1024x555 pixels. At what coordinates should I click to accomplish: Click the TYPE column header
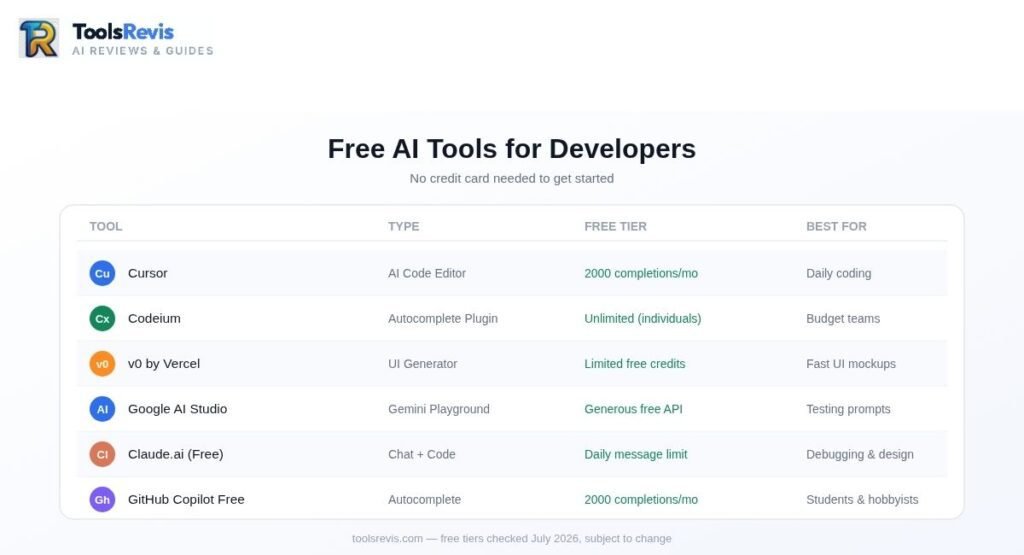click(x=404, y=227)
